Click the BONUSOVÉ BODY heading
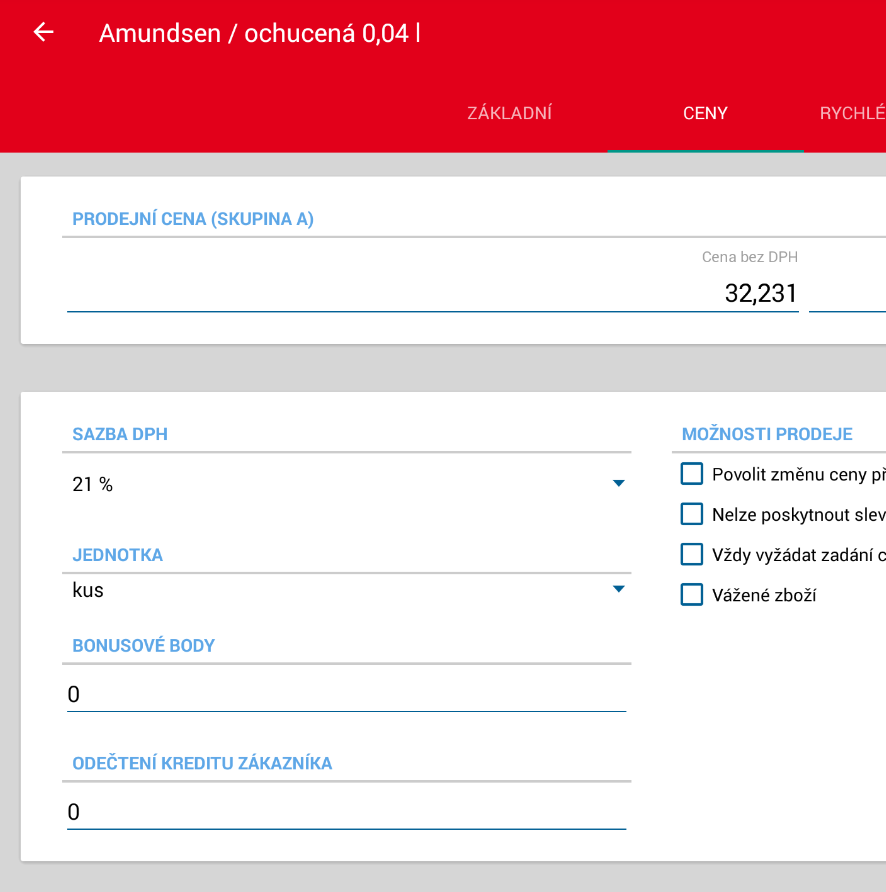 click(x=143, y=646)
